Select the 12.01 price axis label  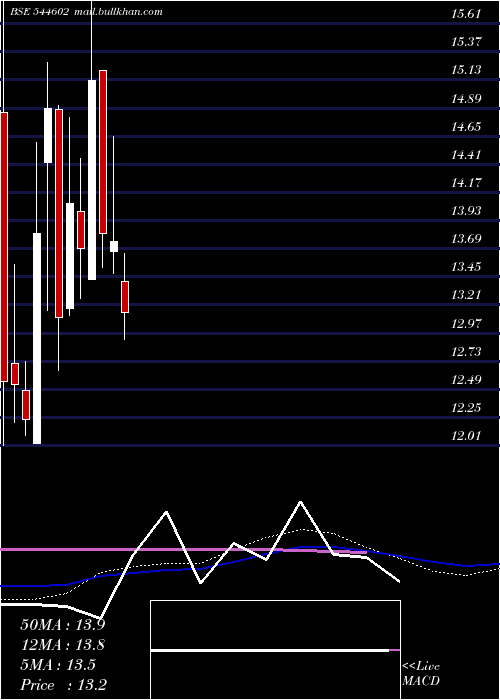466,436
